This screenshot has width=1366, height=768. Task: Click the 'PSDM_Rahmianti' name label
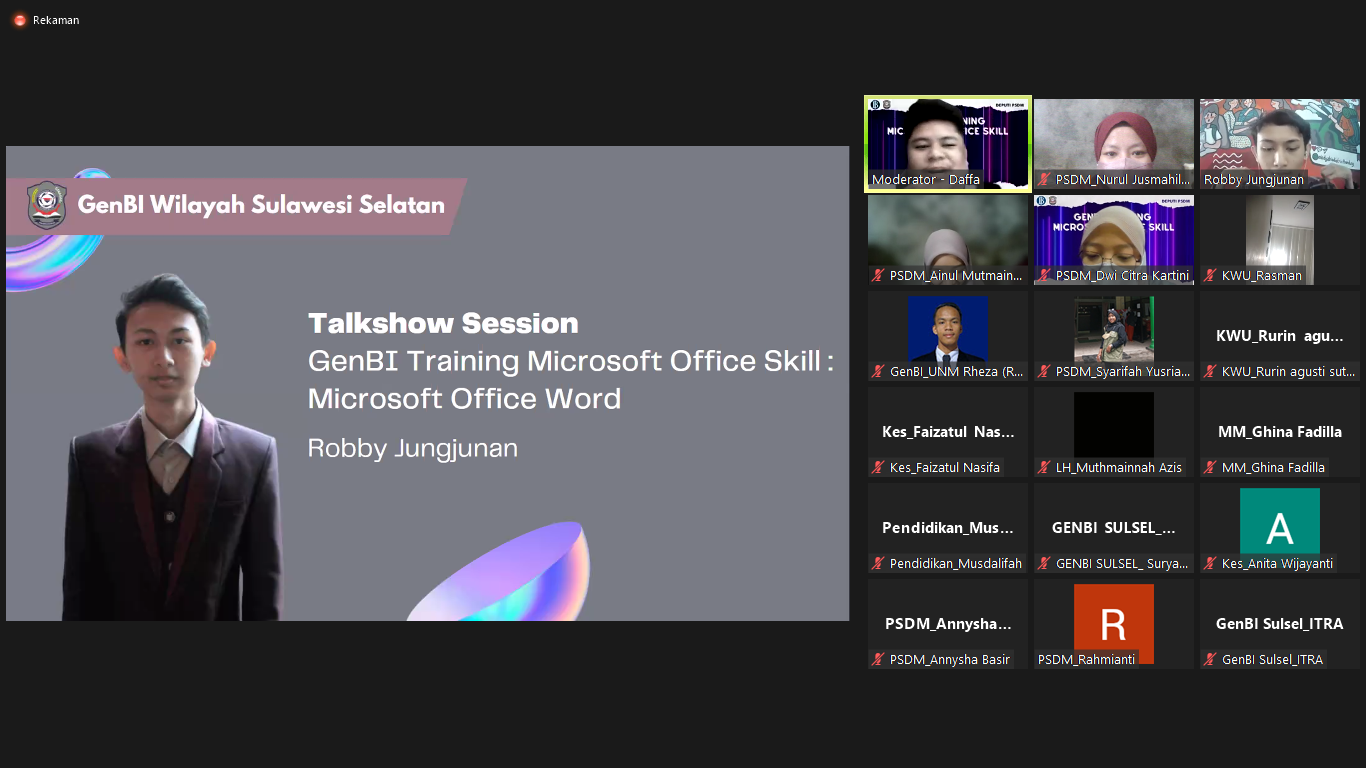pyautogui.click(x=1087, y=660)
